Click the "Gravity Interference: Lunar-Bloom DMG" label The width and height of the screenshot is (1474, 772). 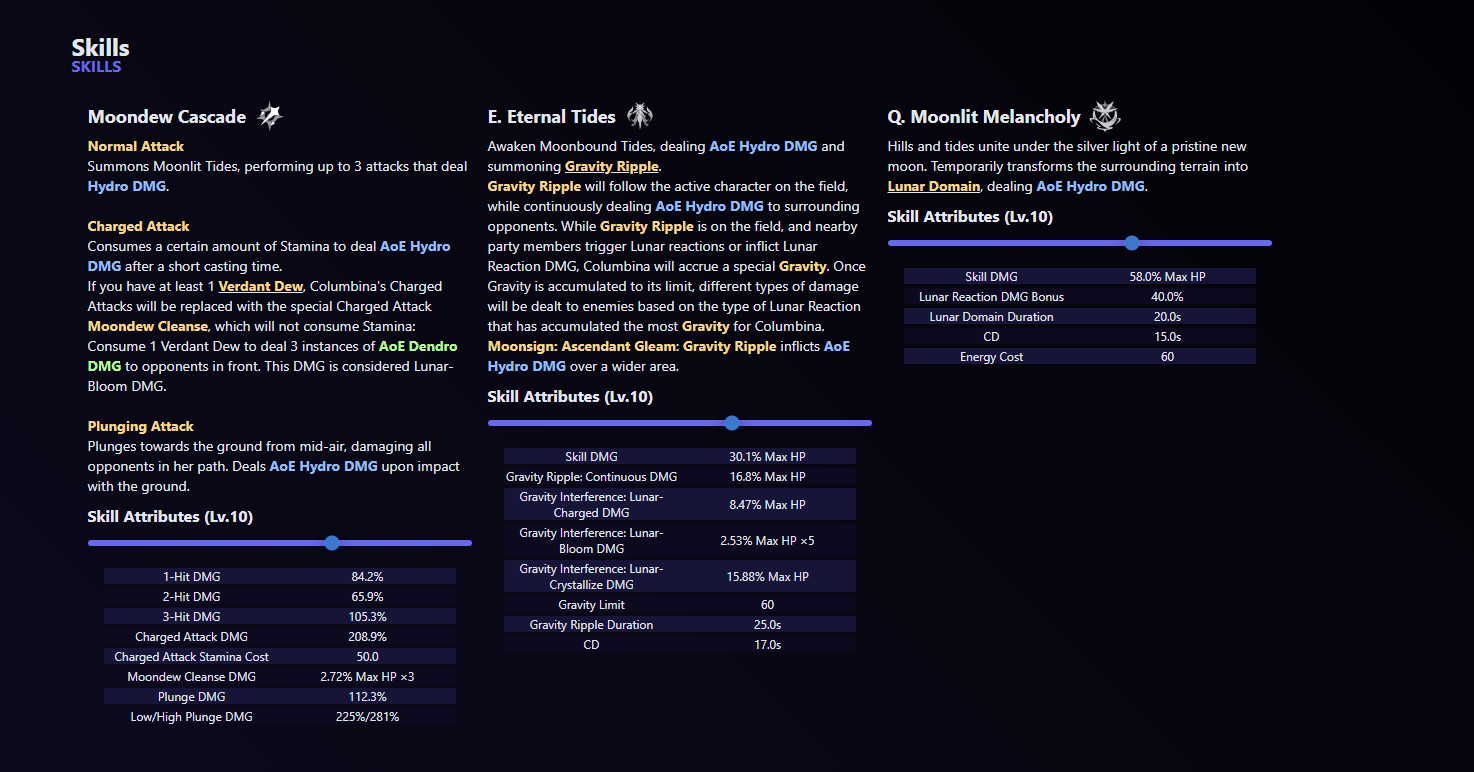tap(592, 541)
